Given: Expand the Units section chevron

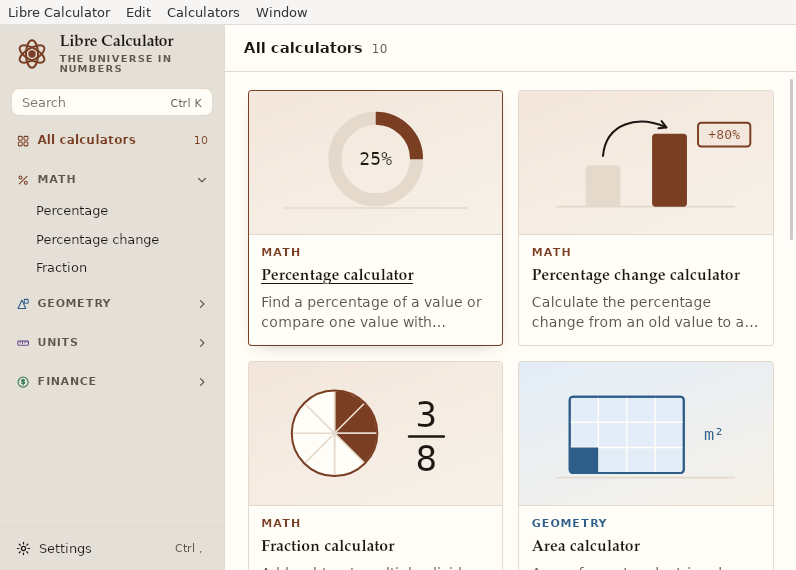Looking at the screenshot, I should [x=202, y=343].
